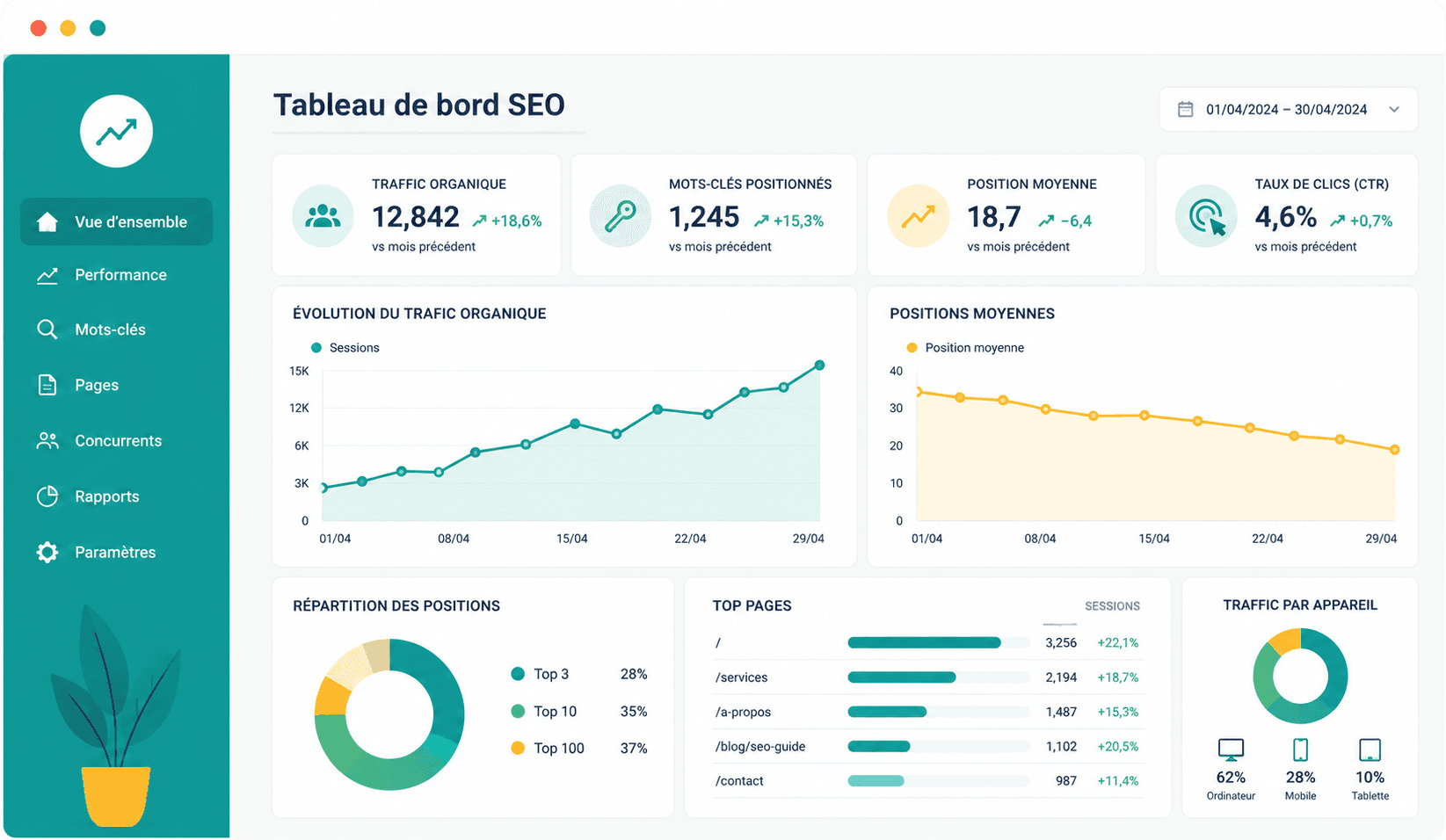Click the calendar icon in date range picker
Viewport: 1446px width, 840px height.
pyautogui.click(x=1186, y=109)
